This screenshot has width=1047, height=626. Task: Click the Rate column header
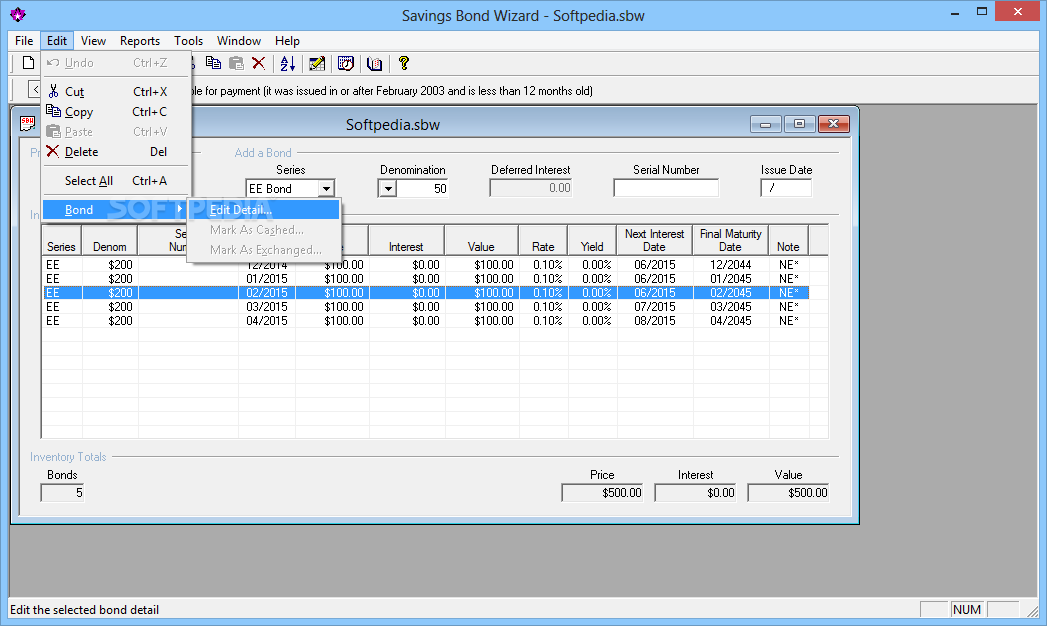pyautogui.click(x=543, y=240)
